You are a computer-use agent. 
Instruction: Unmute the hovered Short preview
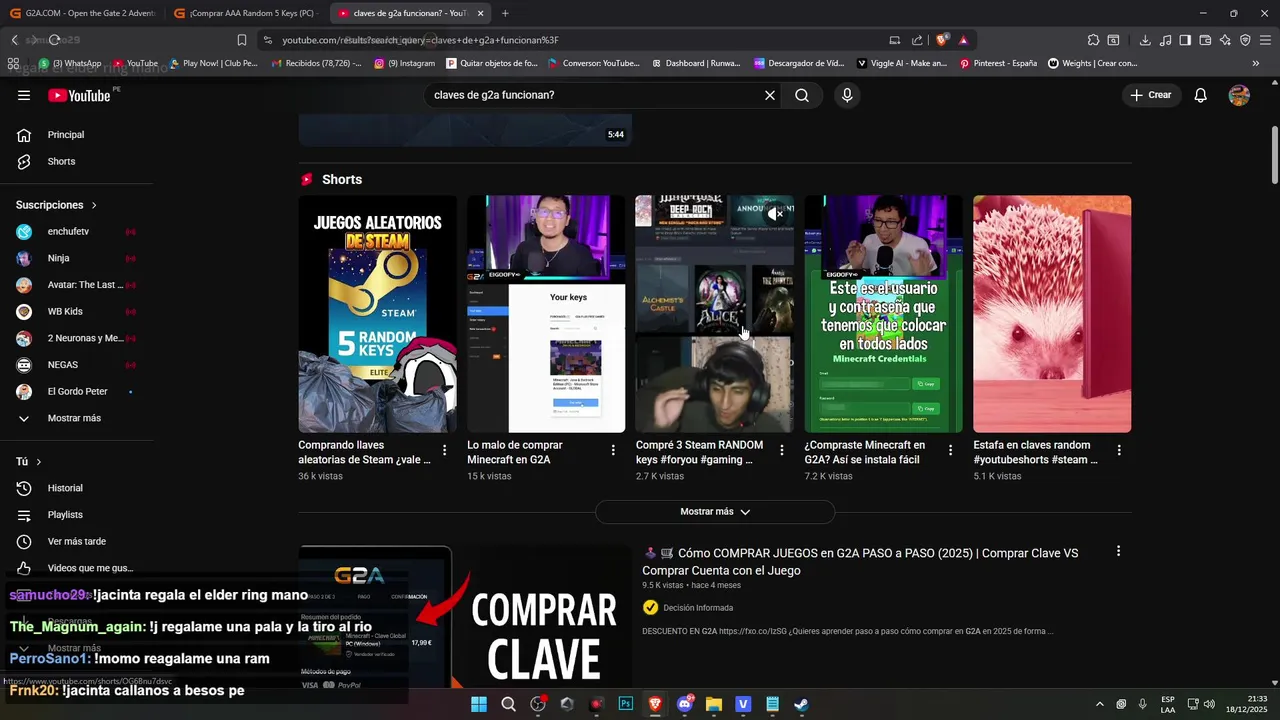[775, 214]
